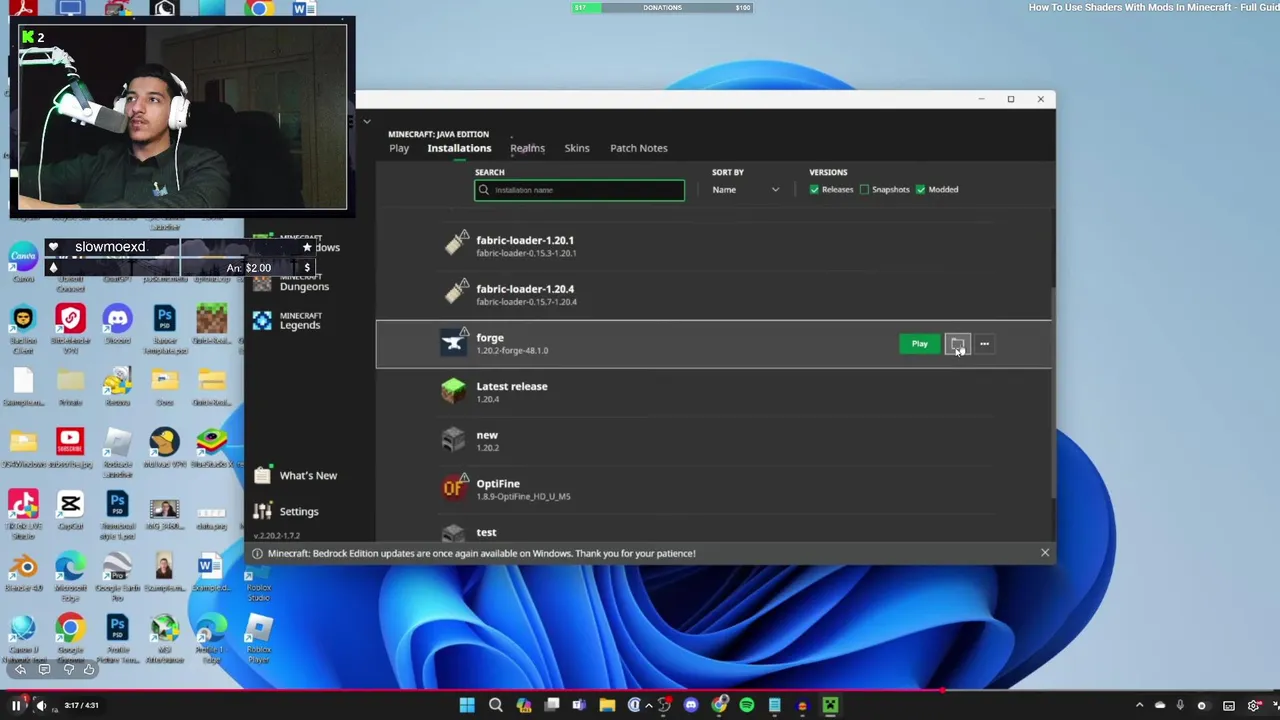Select the Installations tab

pos(459,148)
